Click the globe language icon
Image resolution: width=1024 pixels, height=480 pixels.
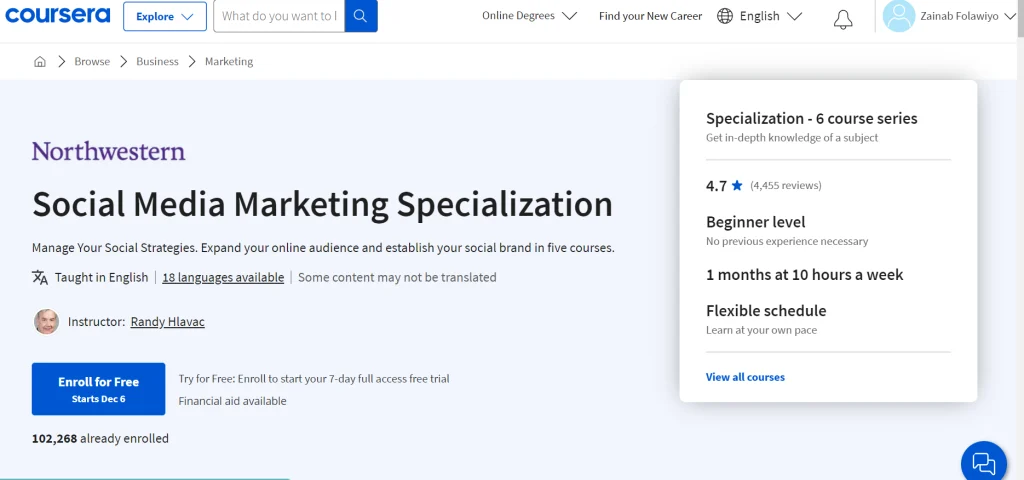pyautogui.click(x=725, y=16)
